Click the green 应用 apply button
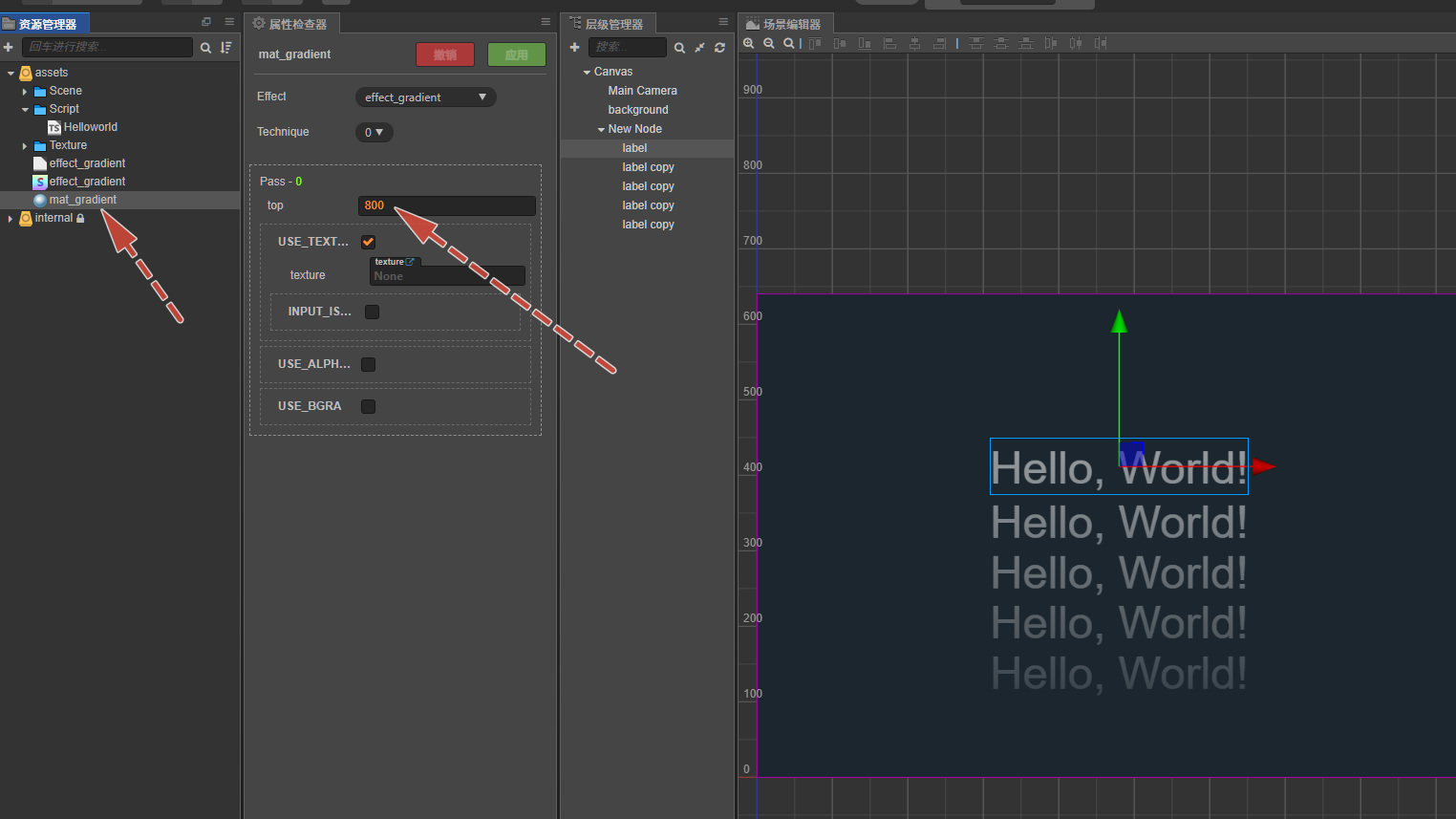Image resolution: width=1456 pixels, height=819 pixels. point(517,55)
